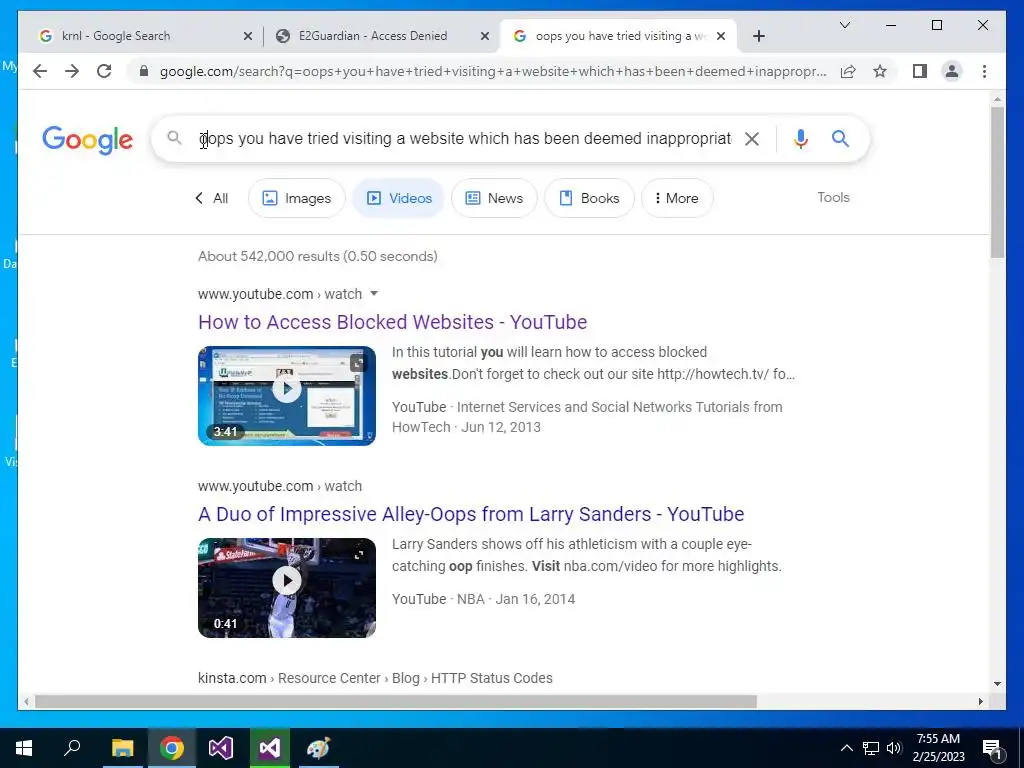
Task: Open Chrome three-dot menu
Action: click(984, 71)
